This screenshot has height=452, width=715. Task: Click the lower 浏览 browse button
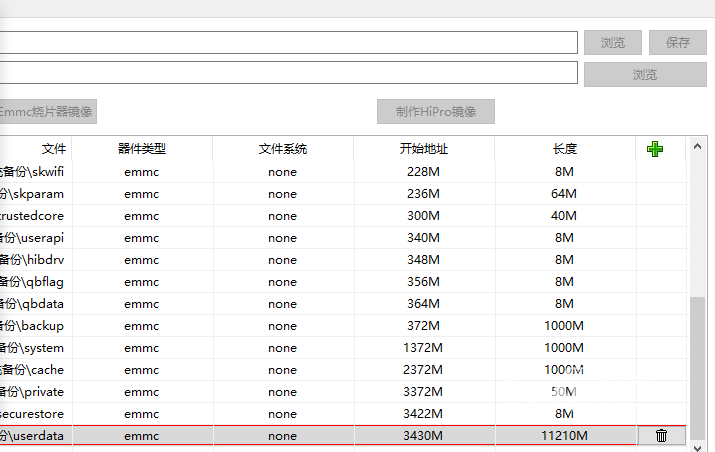pos(645,74)
